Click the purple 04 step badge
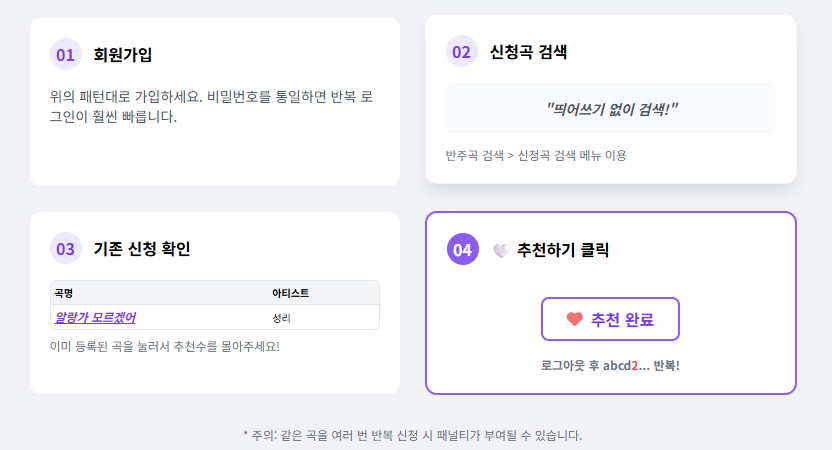The width and height of the screenshot is (832, 450). (463, 249)
